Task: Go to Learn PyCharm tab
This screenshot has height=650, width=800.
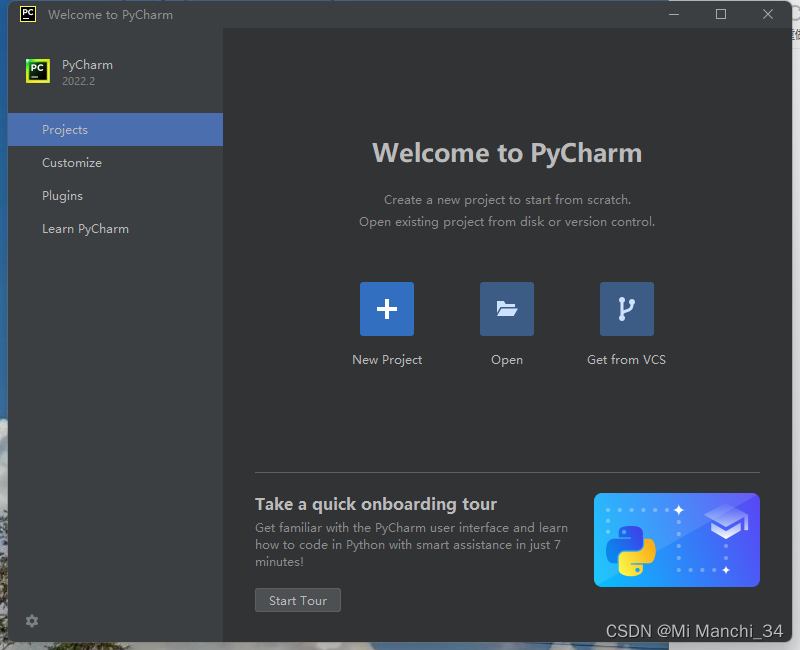Action: point(115,229)
